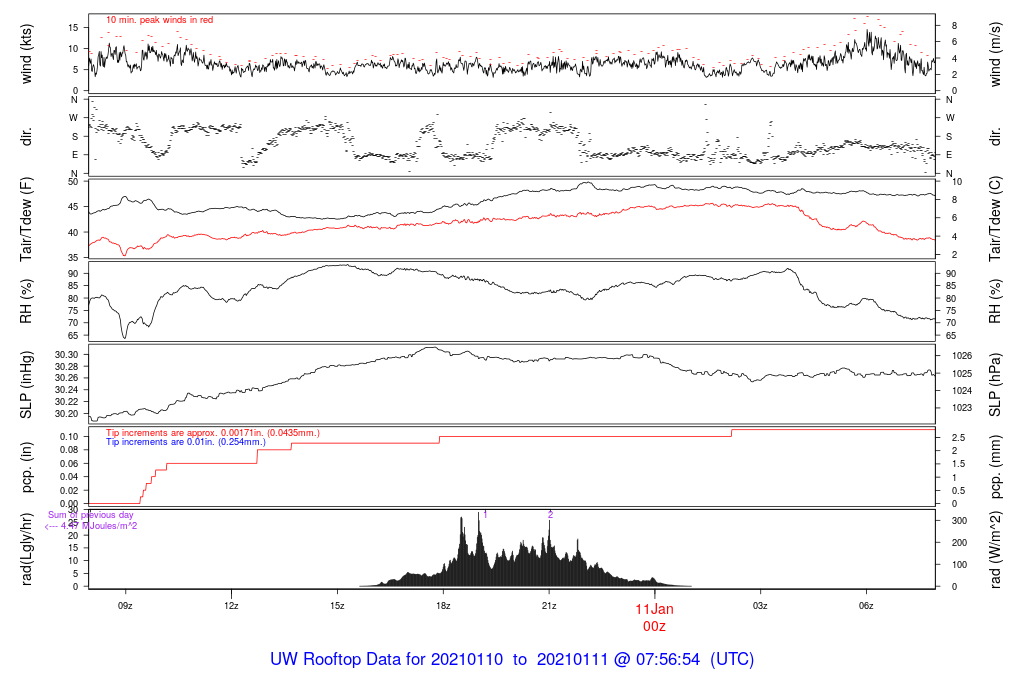
Task: Select the 1023 hPa tick value
Action: tap(962, 408)
